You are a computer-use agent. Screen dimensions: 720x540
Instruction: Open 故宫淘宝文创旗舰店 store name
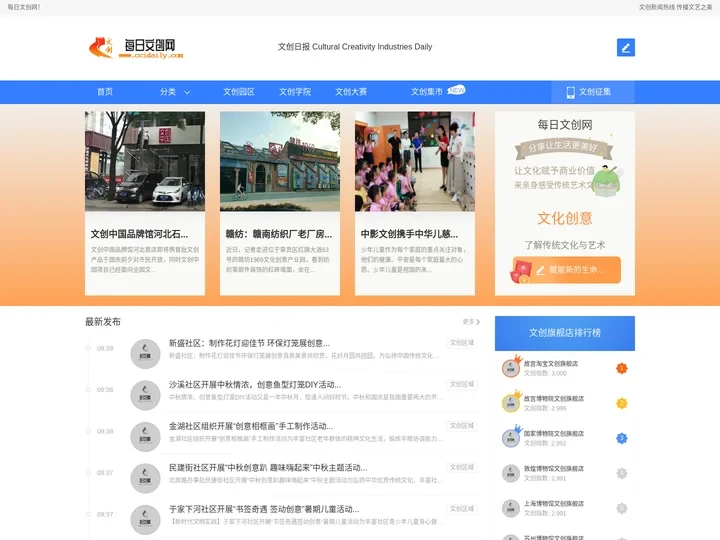(551, 364)
